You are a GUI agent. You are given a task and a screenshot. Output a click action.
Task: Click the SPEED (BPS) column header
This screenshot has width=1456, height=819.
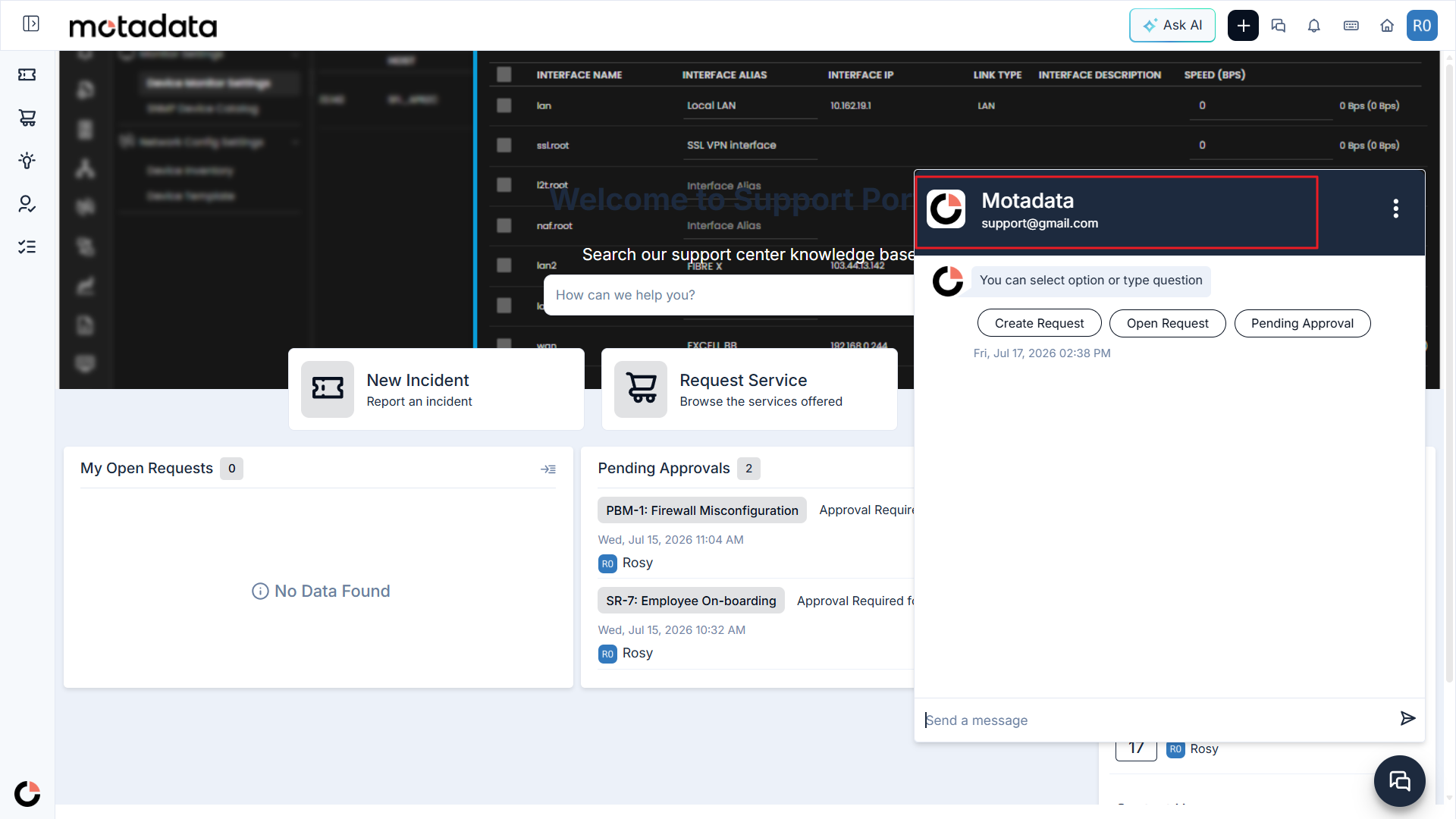(x=1215, y=75)
